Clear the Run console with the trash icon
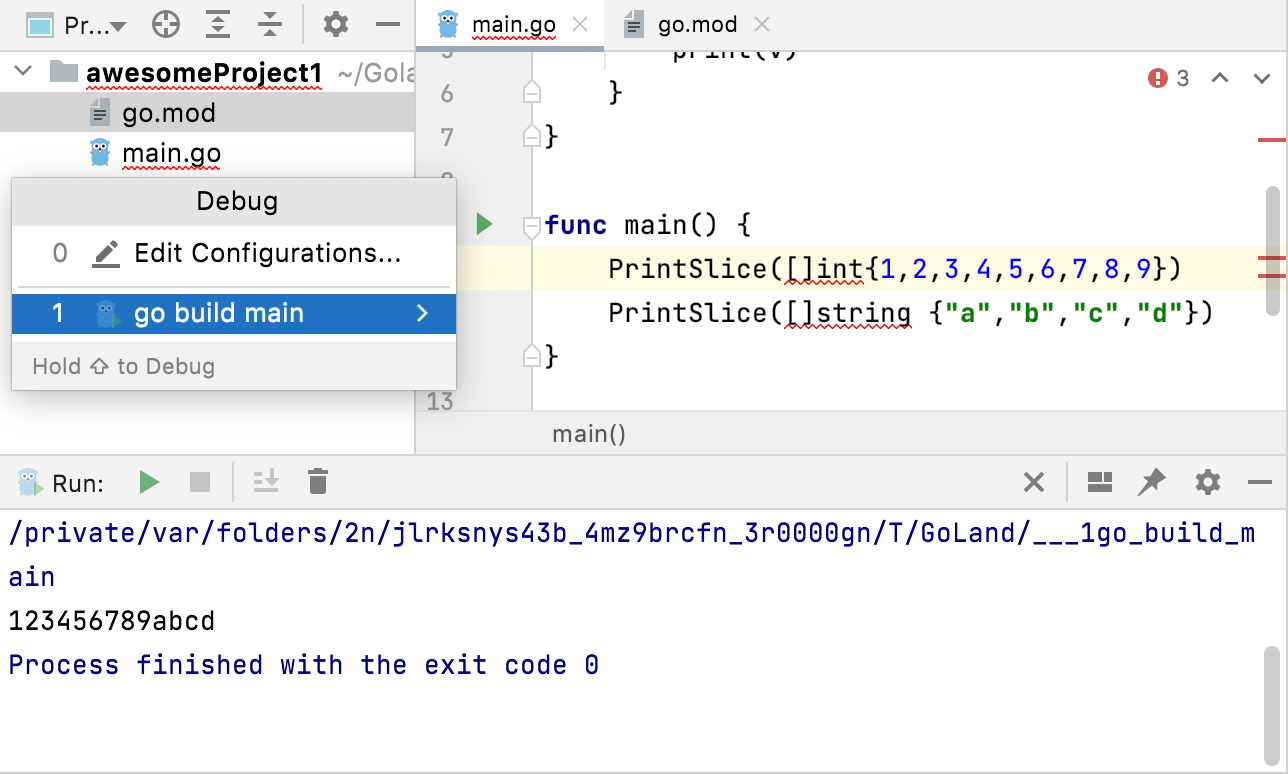The image size is (1288, 774). click(318, 482)
